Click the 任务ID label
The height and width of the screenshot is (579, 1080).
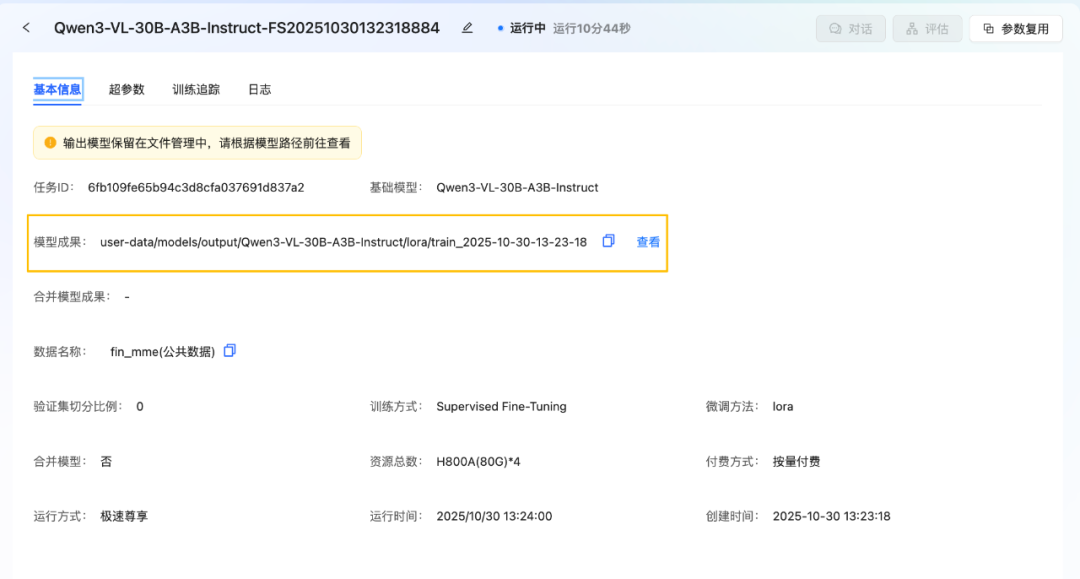[x=54, y=187]
